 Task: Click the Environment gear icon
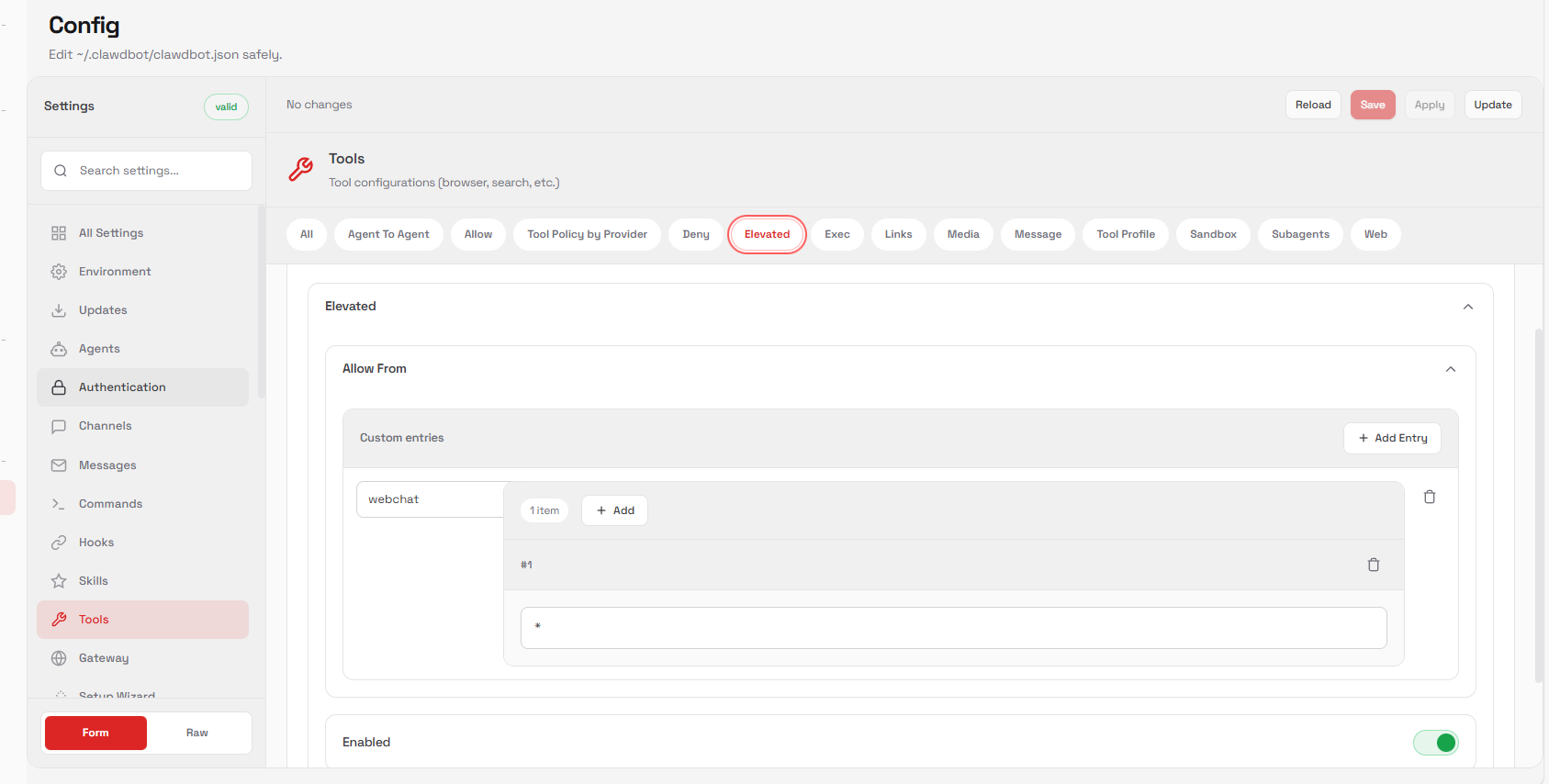[59, 272]
